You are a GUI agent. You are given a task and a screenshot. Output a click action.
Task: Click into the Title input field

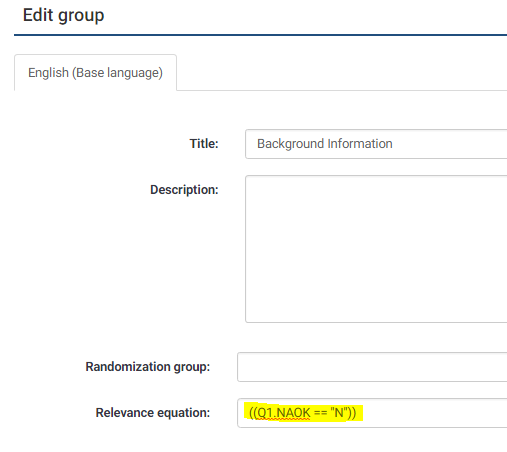pyautogui.click(x=376, y=144)
